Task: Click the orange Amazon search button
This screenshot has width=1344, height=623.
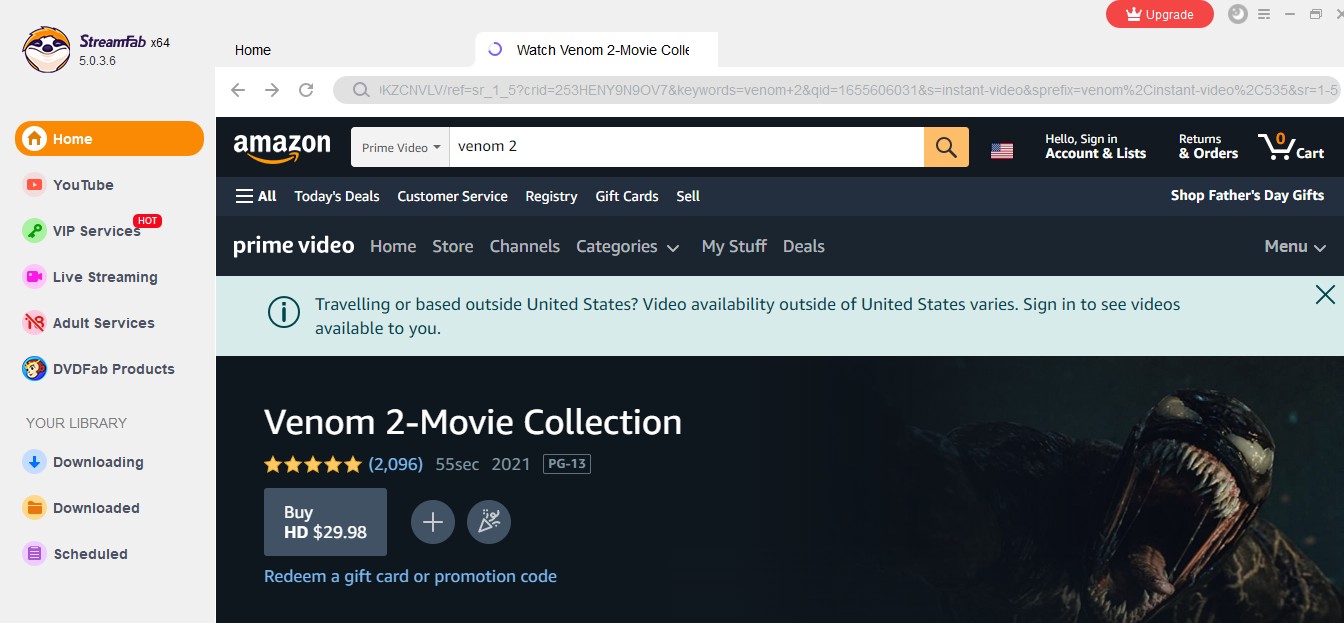Action: (946, 147)
